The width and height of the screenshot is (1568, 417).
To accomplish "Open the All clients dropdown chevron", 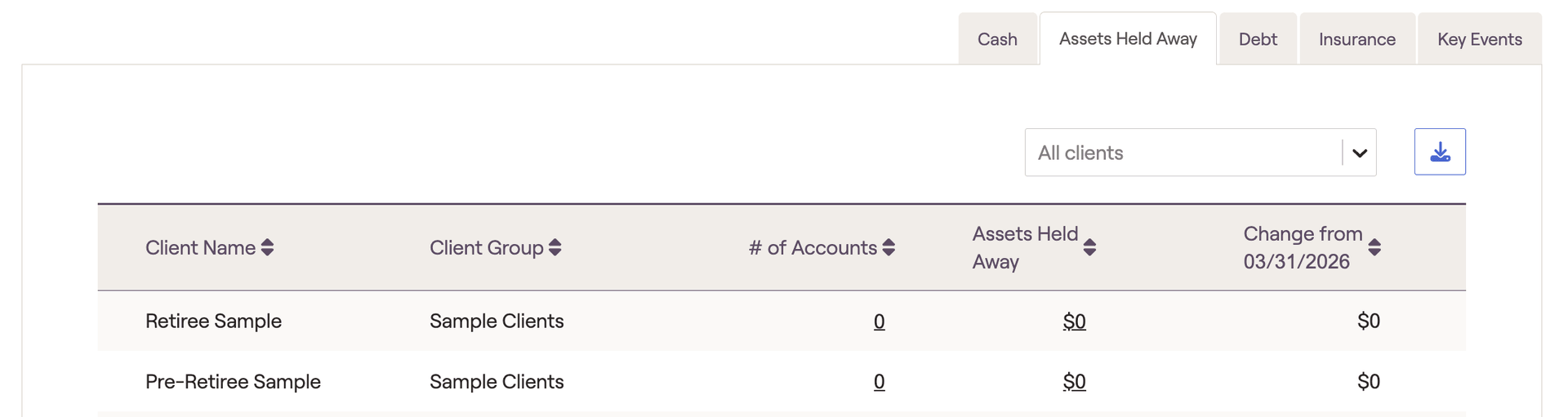I will (1360, 153).
